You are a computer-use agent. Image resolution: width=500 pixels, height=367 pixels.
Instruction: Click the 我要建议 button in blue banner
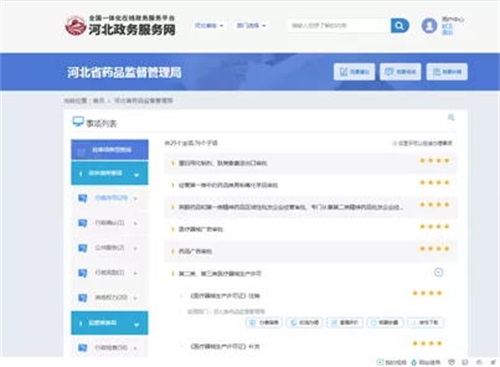click(x=354, y=72)
